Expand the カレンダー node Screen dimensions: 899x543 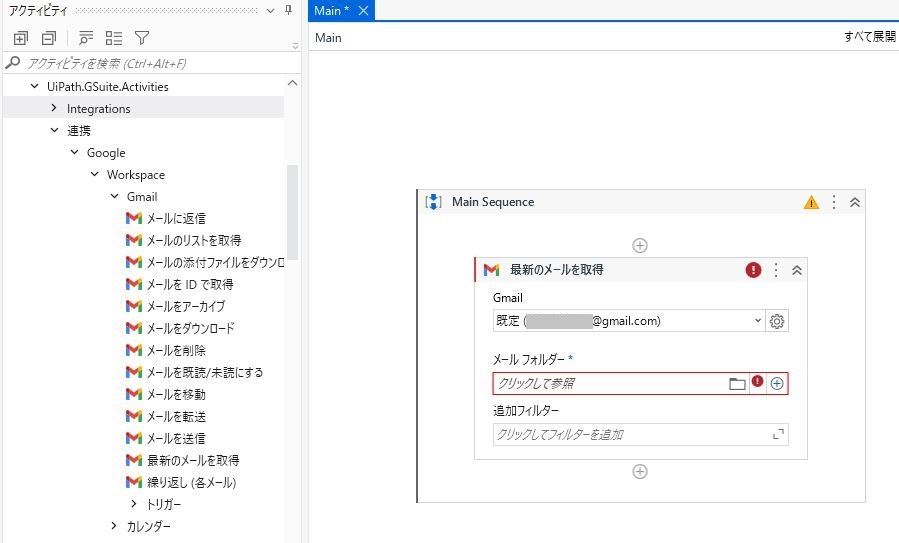pos(114,525)
